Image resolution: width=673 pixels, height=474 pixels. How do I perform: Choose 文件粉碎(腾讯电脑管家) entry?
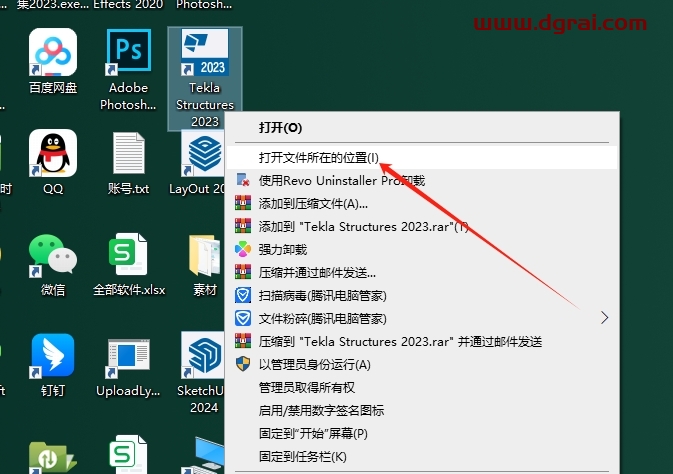421,318
